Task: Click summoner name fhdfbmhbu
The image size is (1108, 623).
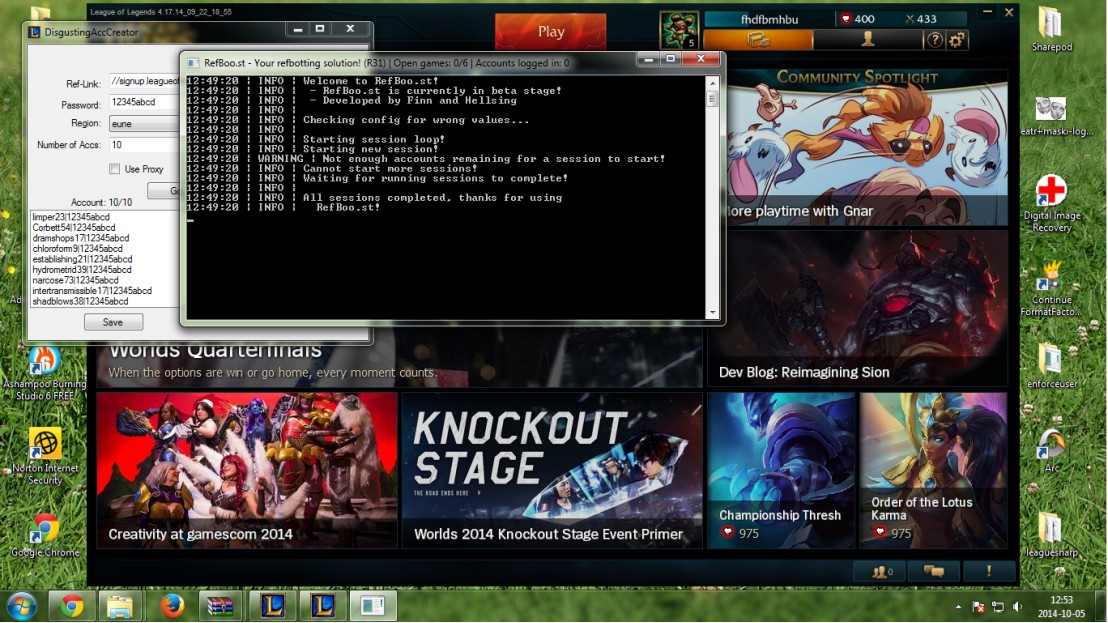Action: click(x=770, y=20)
